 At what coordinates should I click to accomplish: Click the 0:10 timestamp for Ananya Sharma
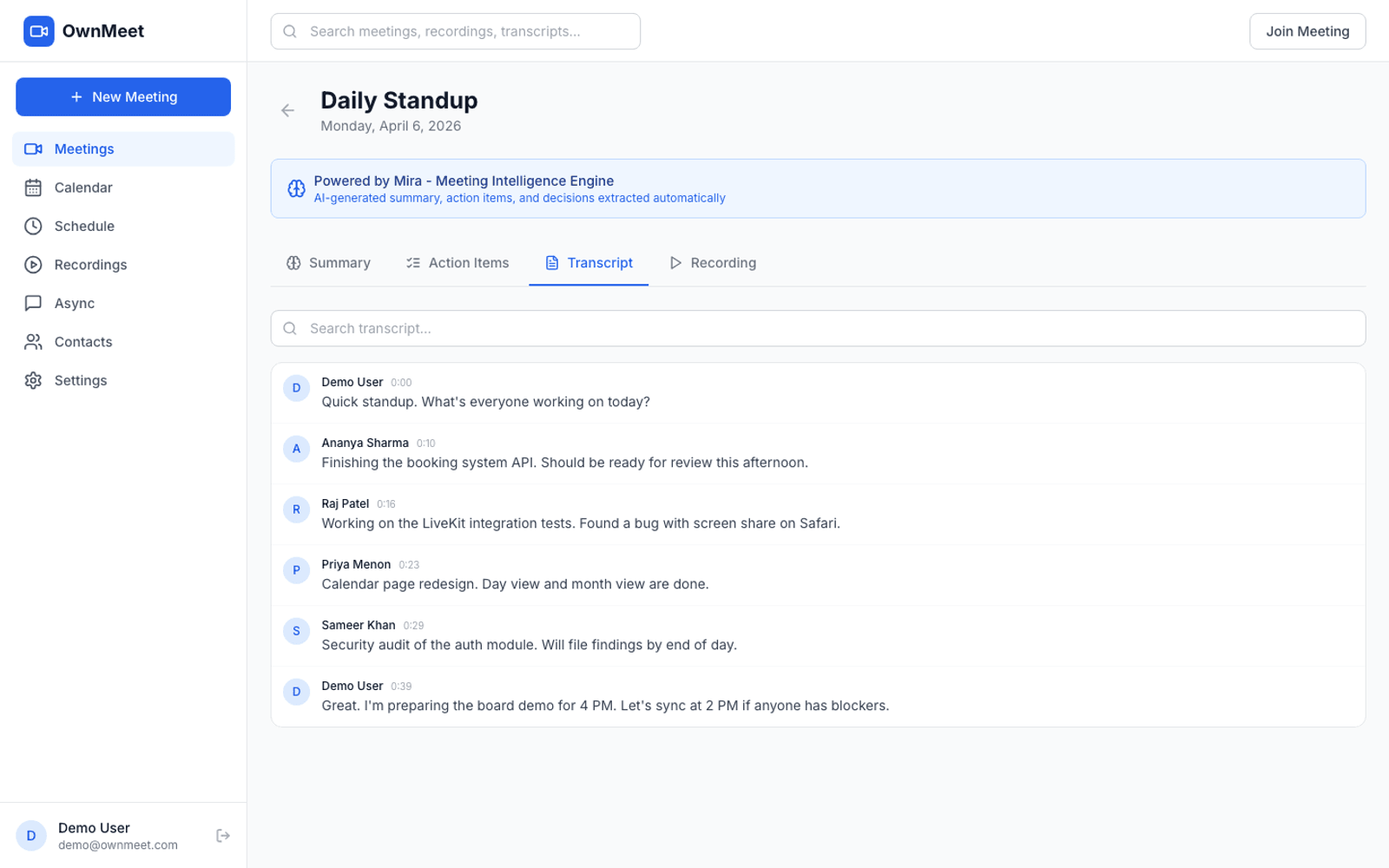coord(426,444)
